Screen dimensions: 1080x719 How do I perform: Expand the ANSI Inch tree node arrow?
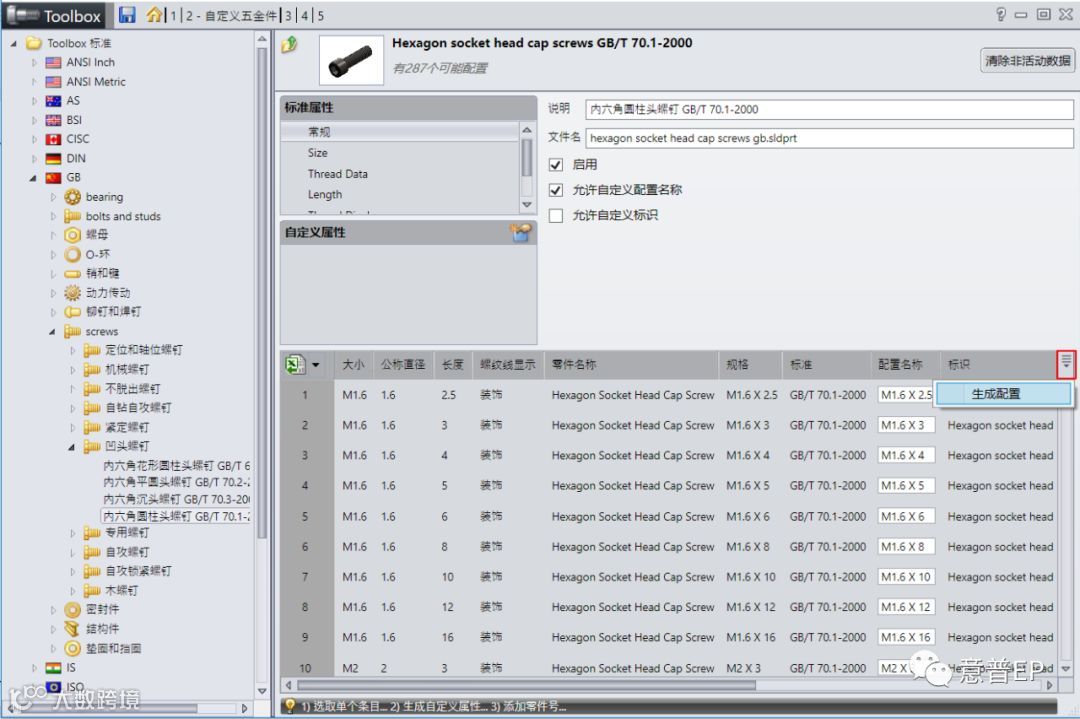coord(34,63)
